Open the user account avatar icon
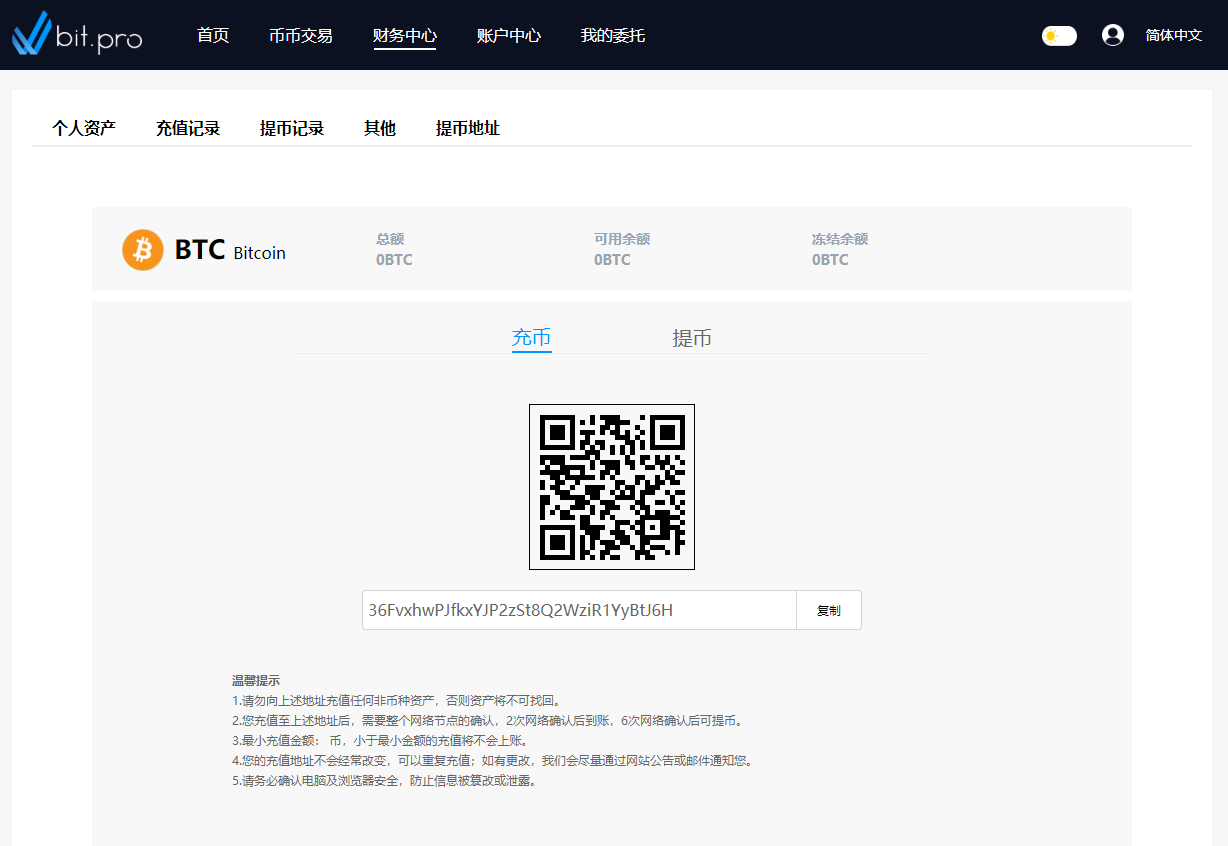The height and width of the screenshot is (846, 1228). click(x=1113, y=35)
